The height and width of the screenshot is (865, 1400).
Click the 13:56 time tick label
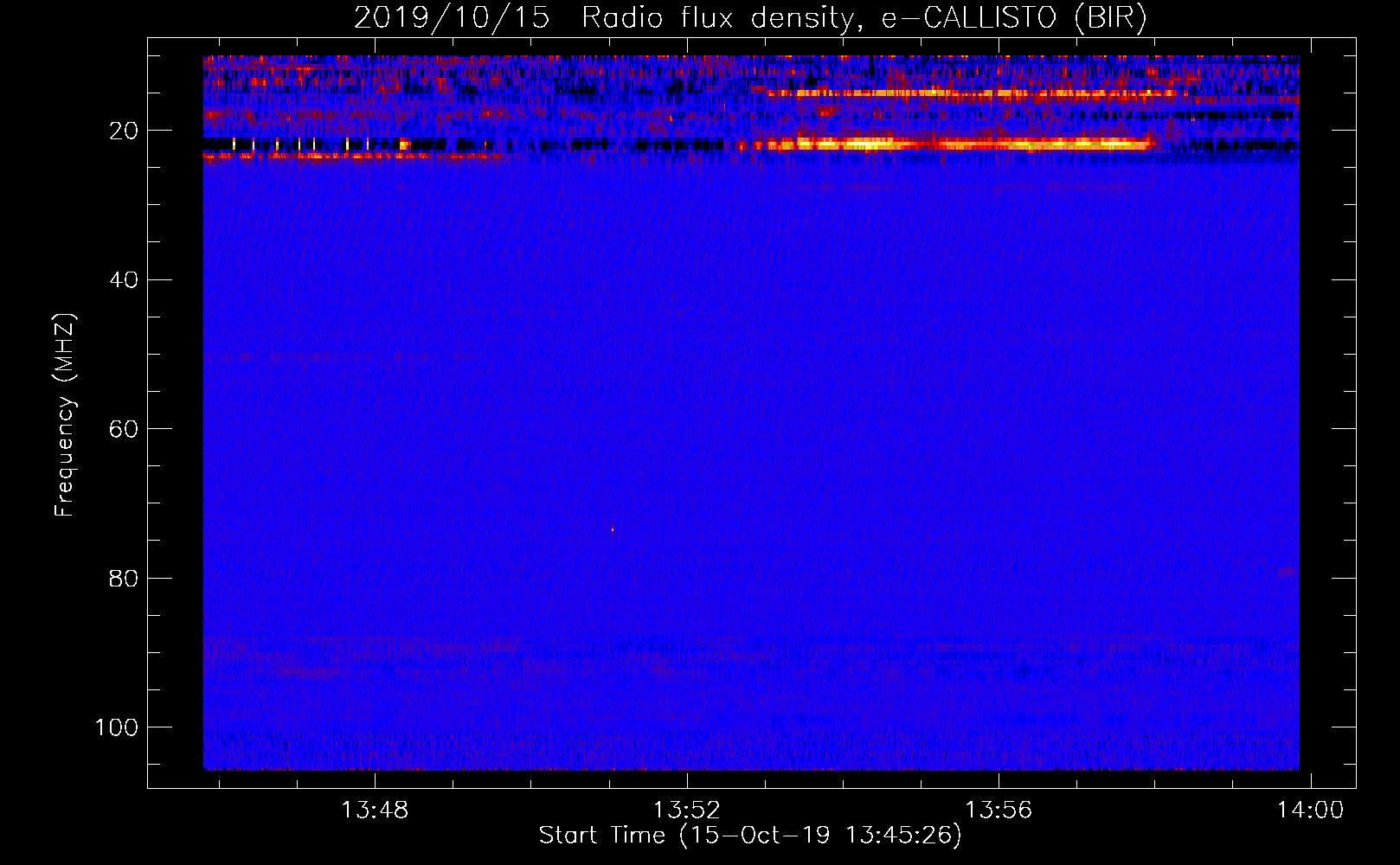coord(999,811)
